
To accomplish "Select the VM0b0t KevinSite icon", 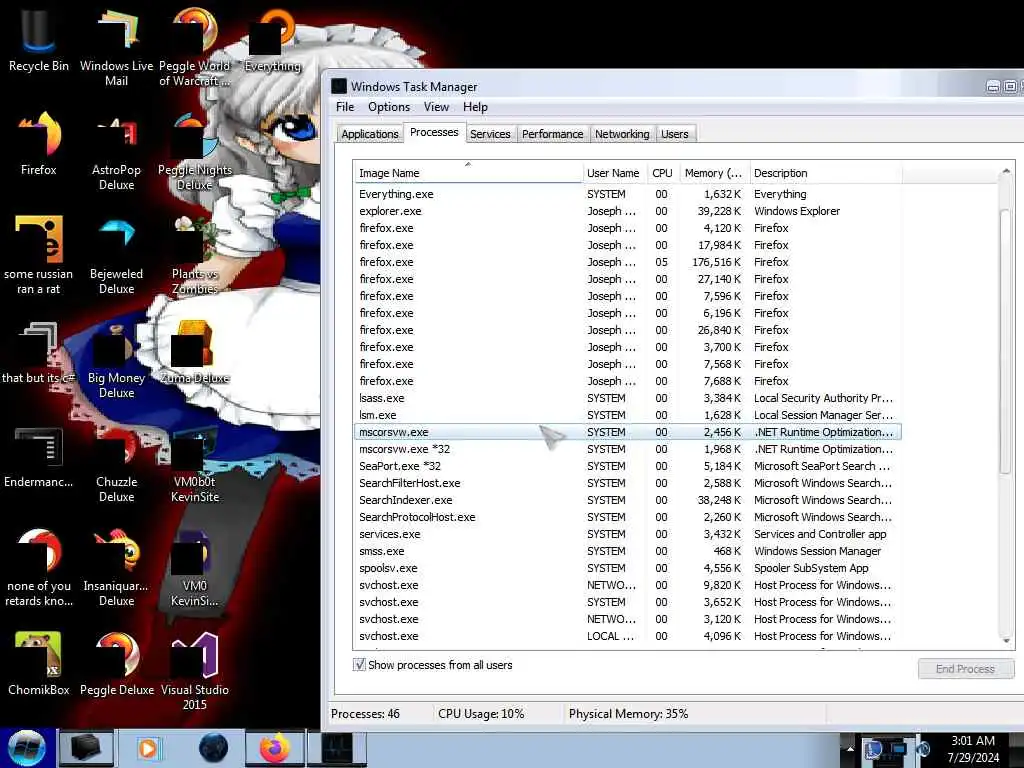I will coord(194,464).
